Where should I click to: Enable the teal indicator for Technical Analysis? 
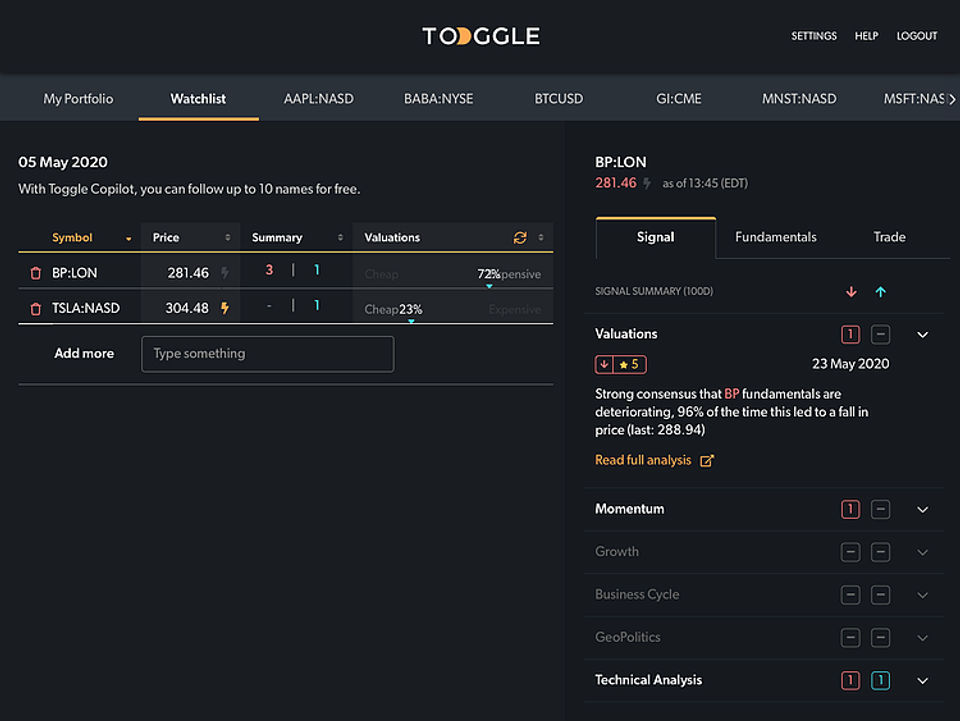881,680
